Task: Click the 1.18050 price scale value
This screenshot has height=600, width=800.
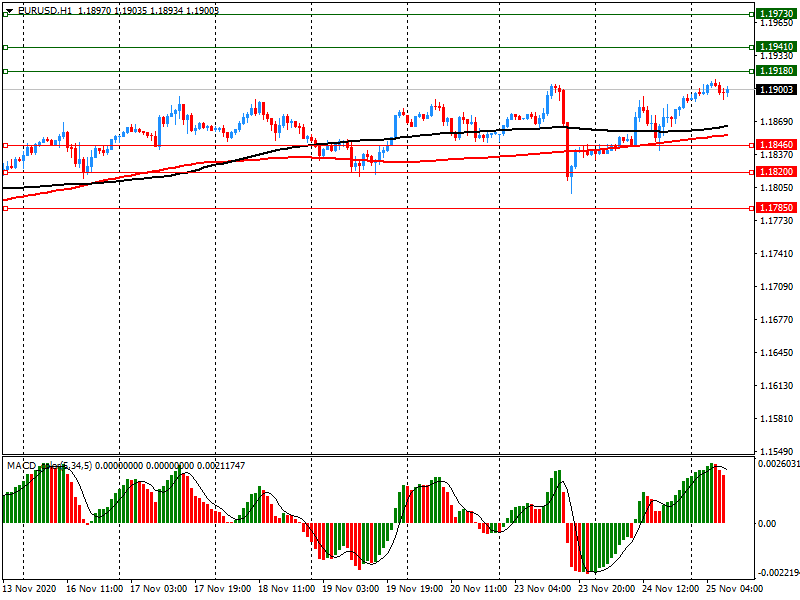Action: click(x=777, y=188)
